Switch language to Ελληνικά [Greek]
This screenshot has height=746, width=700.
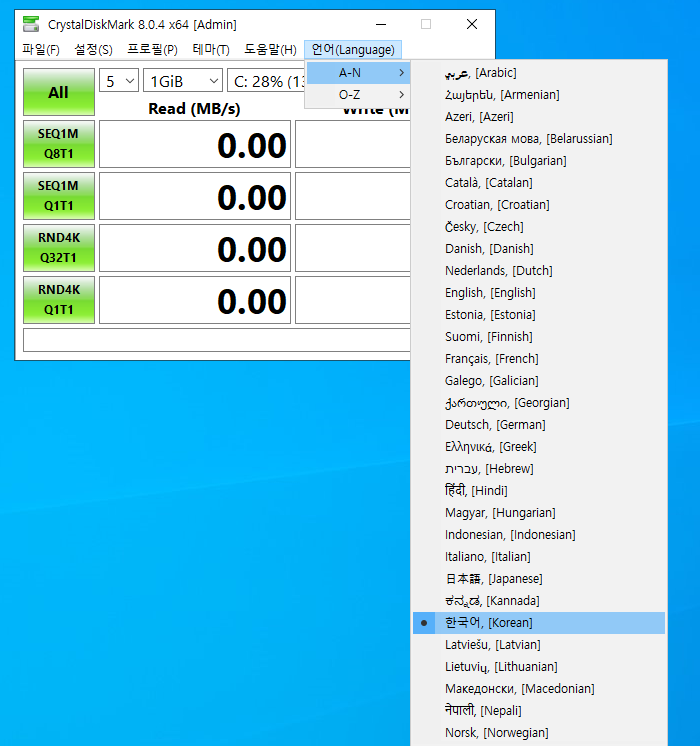539,446
